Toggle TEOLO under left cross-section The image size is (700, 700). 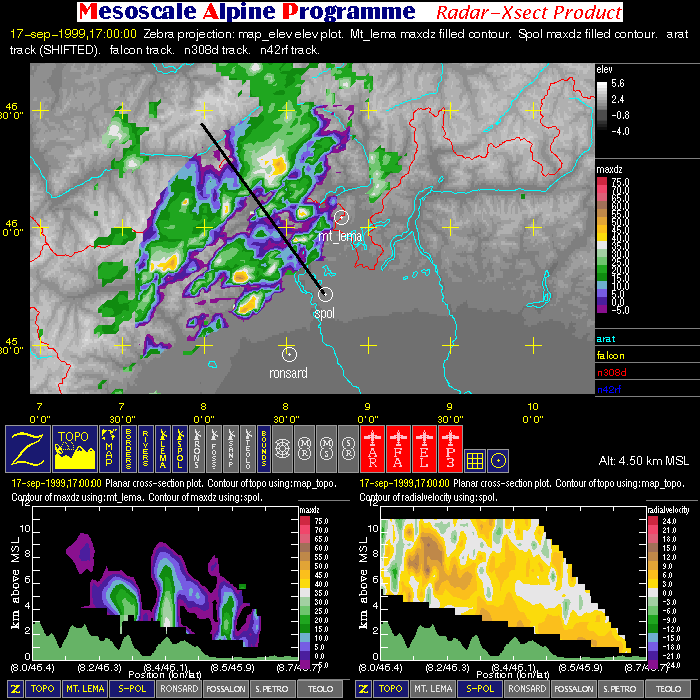(321, 689)
